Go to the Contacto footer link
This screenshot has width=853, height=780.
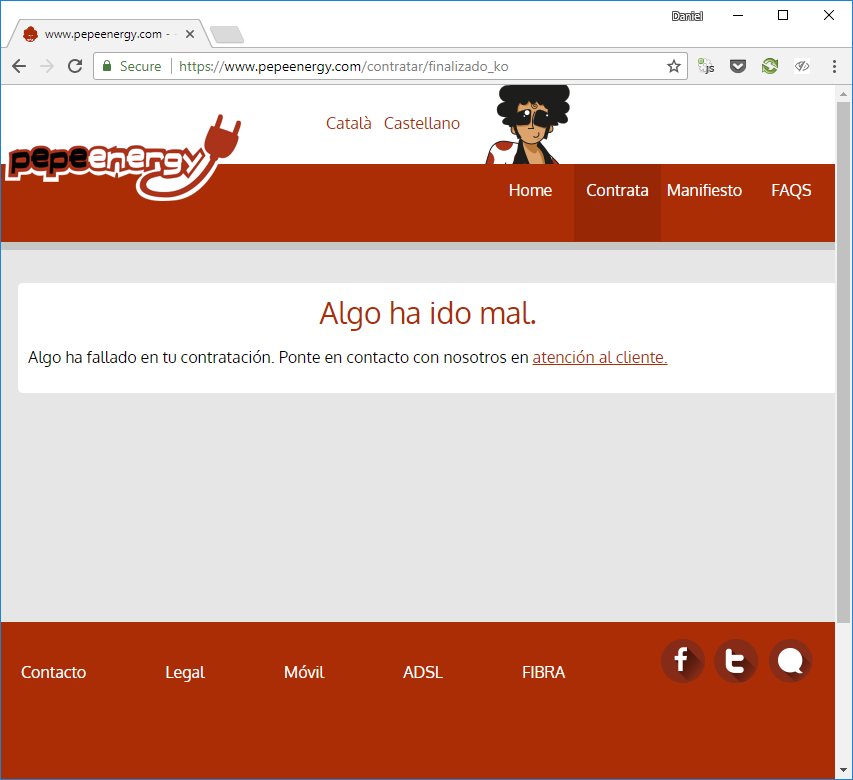[x=53, y=672]
